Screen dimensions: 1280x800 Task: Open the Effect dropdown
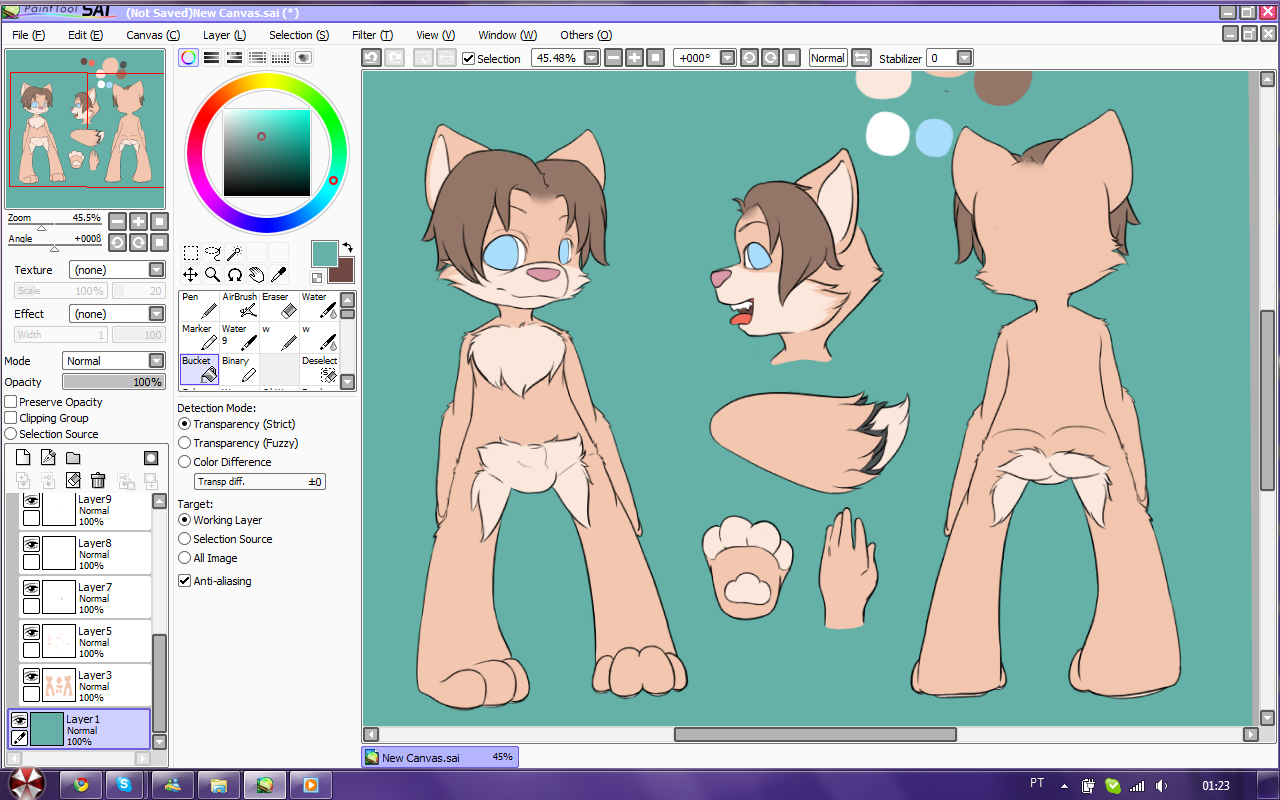[x=116, y=314]
